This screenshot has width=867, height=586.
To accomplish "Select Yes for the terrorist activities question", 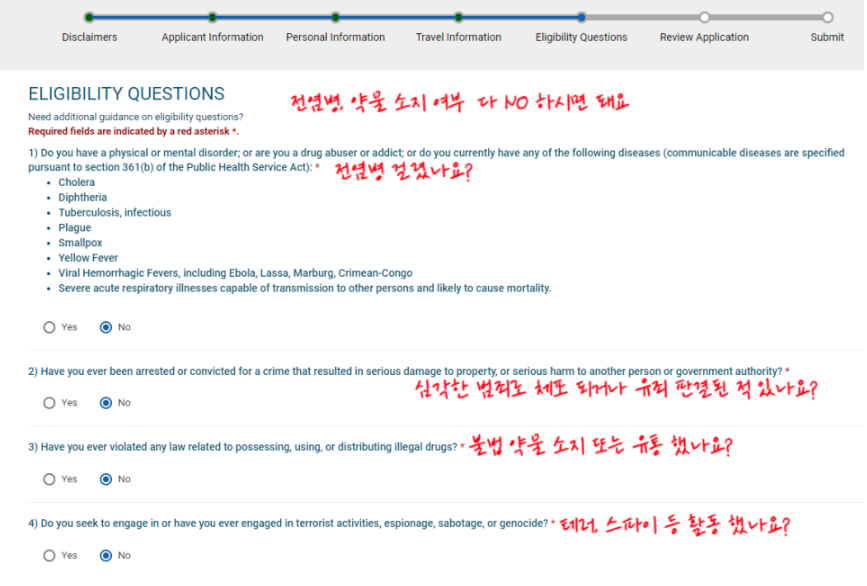I will tap(48, 555).
